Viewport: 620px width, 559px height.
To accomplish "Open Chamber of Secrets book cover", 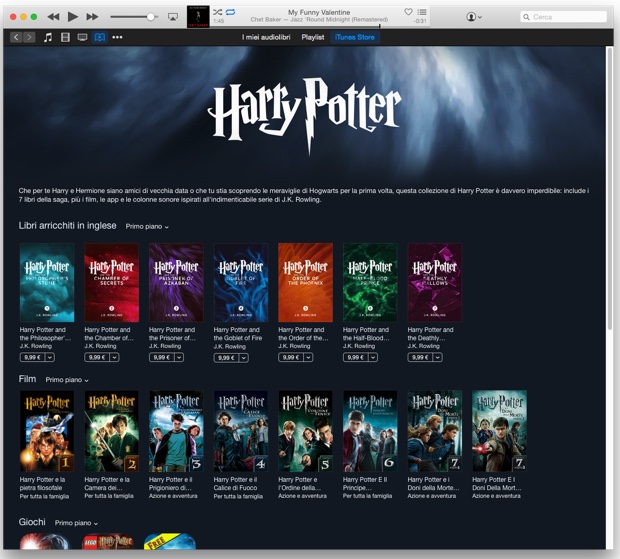I will click(112, 283).
